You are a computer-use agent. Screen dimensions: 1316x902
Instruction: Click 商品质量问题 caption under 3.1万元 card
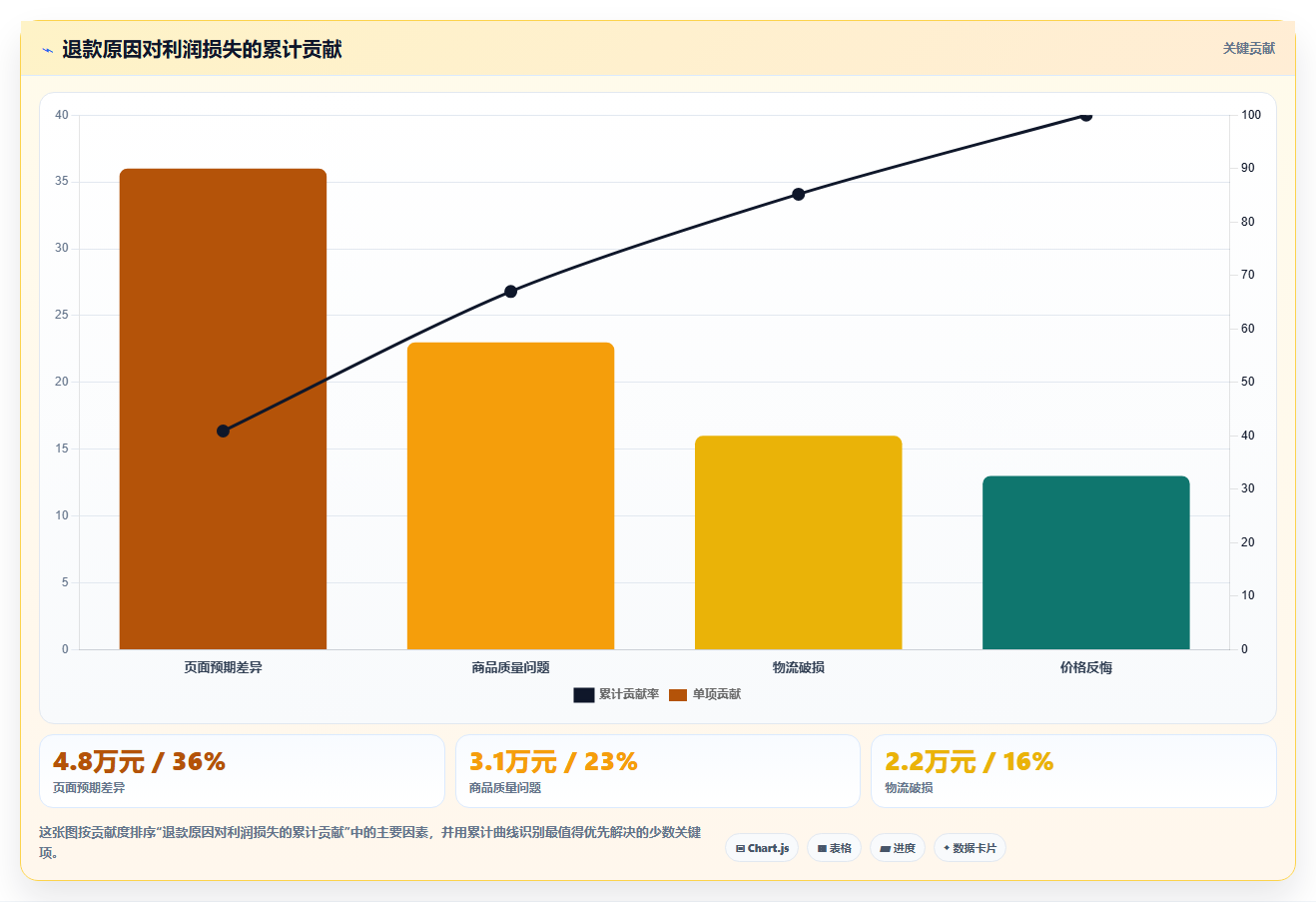tap(505, 788)
